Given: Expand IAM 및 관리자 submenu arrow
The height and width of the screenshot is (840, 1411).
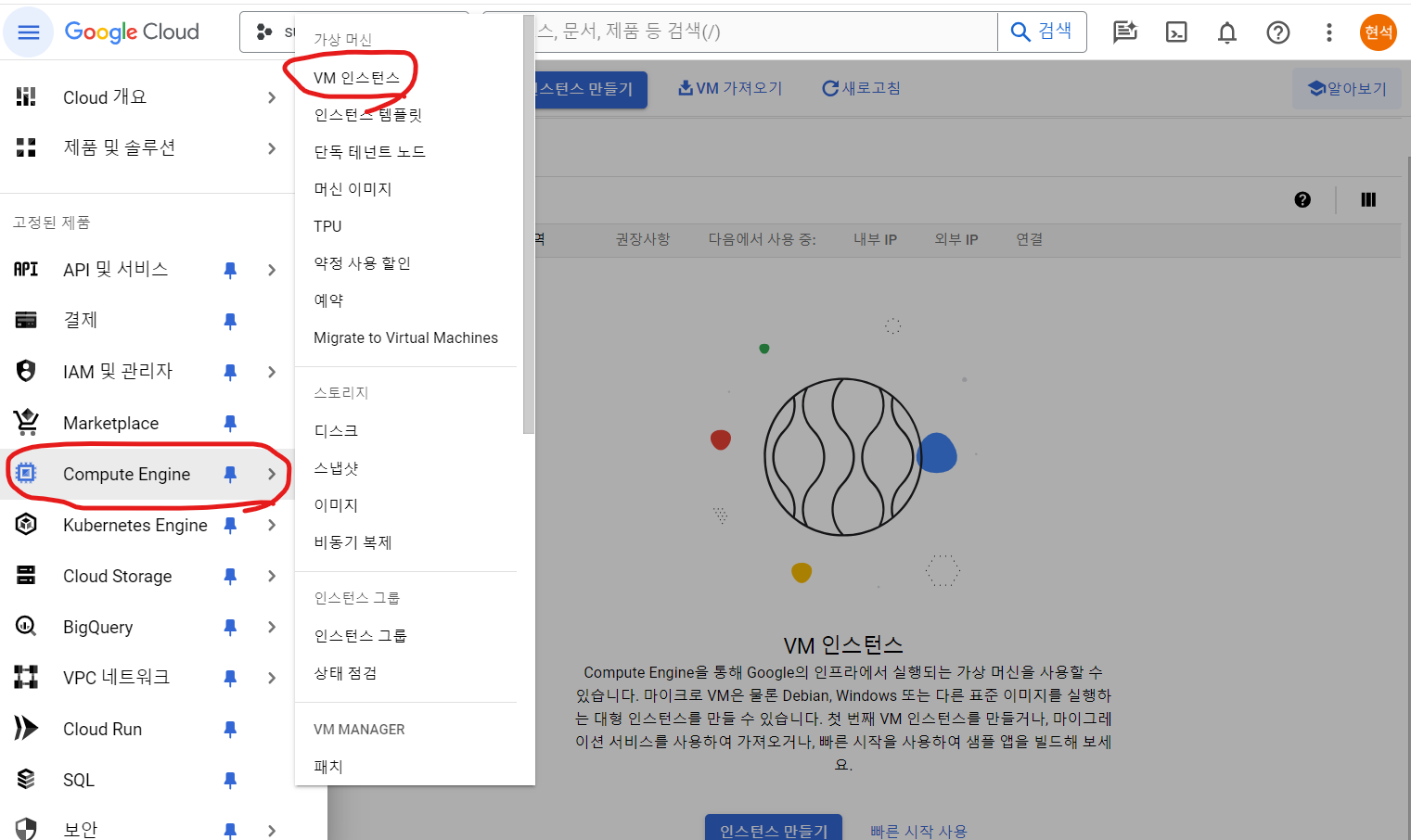Looking at the screenshot, I should 272,372.
